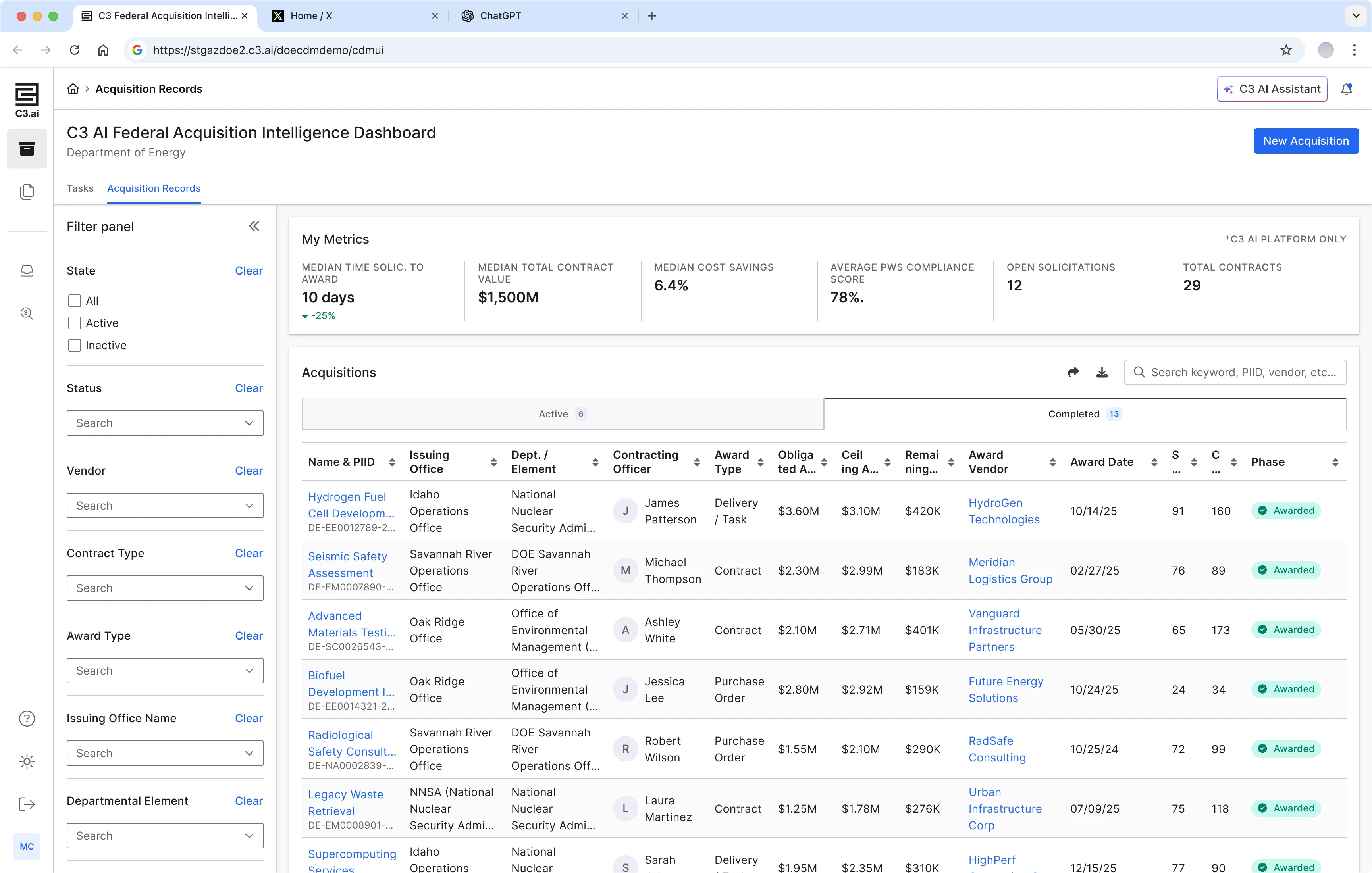Image resolution: width=1372 pixels, height=873 pixels.
Task: Expand the browser tab list chevron
Action: point(1355,16)
